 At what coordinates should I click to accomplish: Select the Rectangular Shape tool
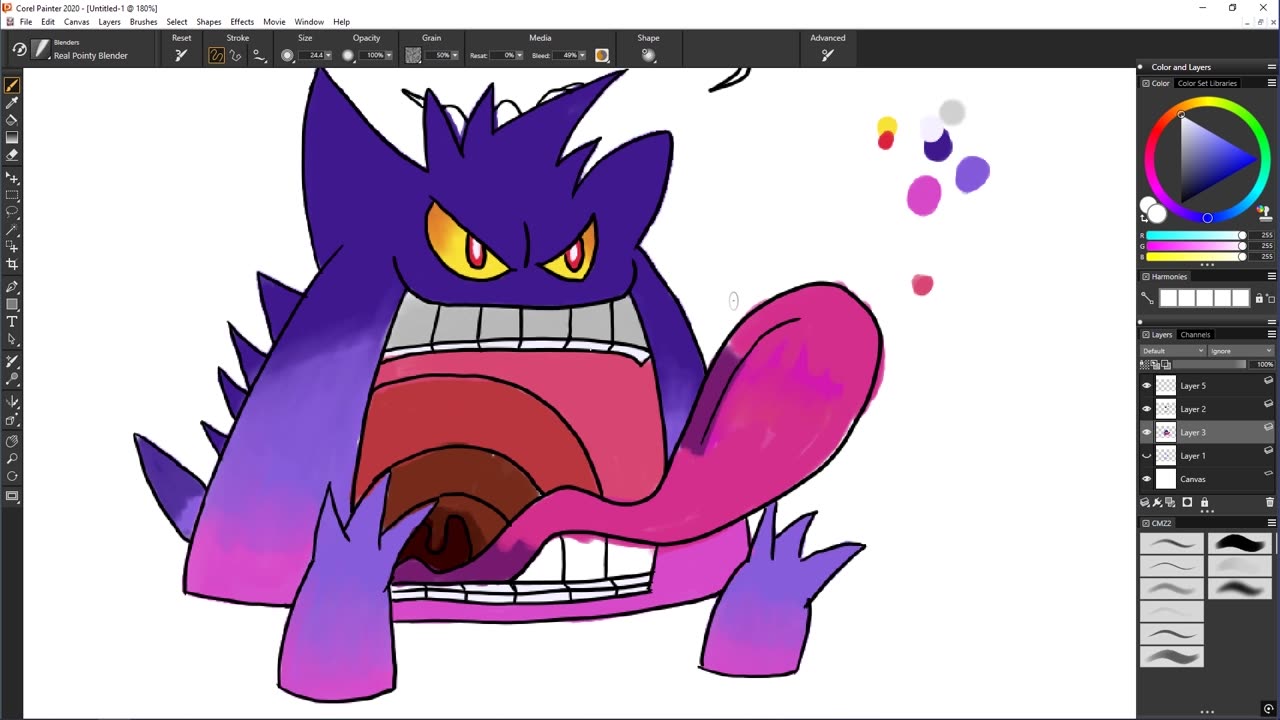pos(12,304)
